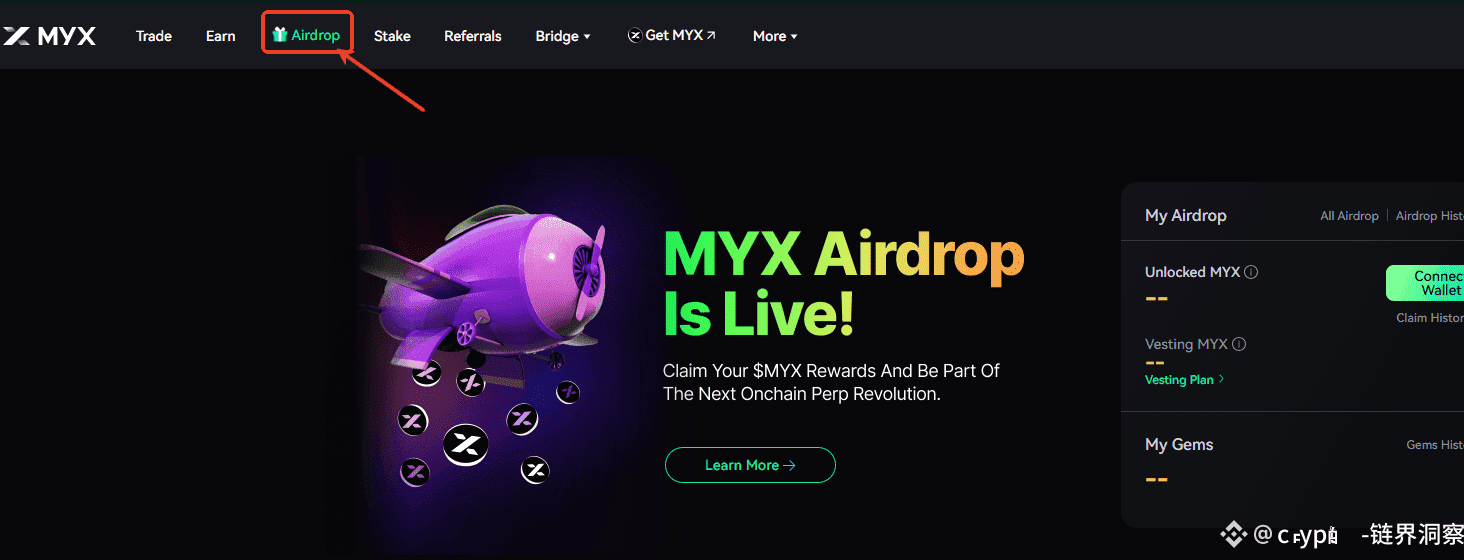The height and width of the screenshot is (560, 1464).
Task: Click the MYX coin icon before Get MYX
Action: tap(634, 35)
